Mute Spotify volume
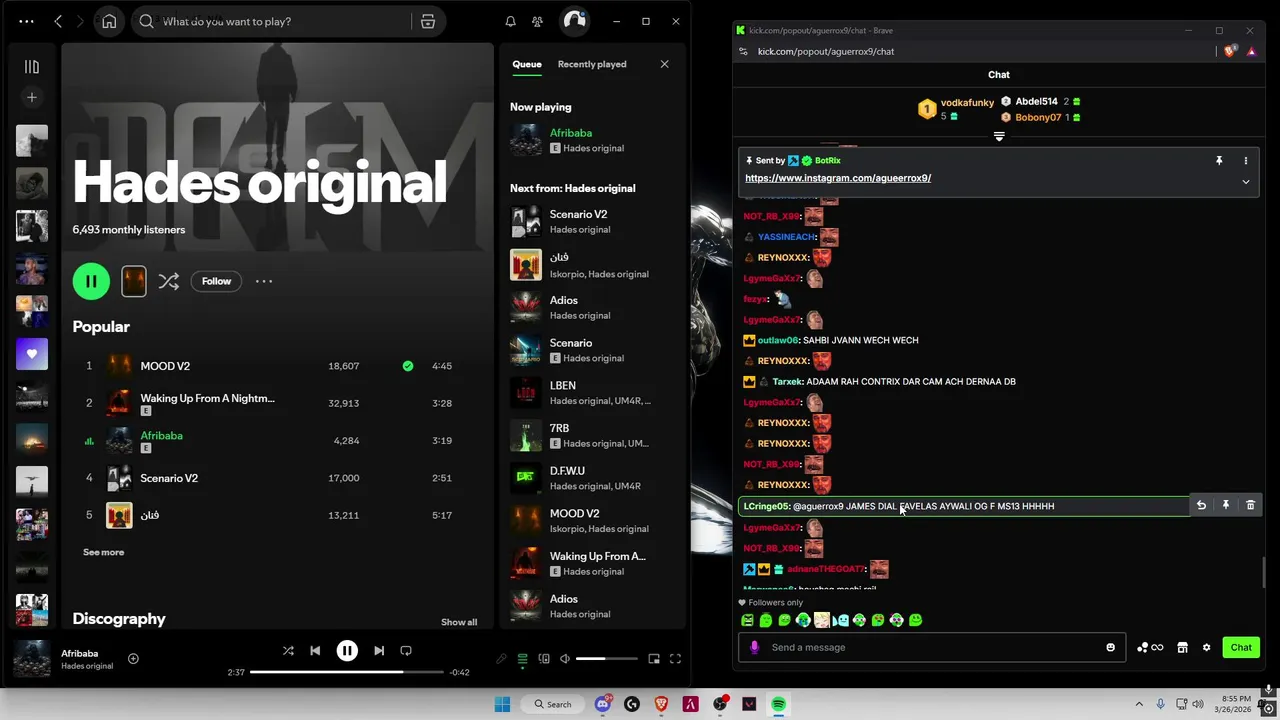Image resolution: width=1280 pixels, height=720 pixels. pos(565,659)
